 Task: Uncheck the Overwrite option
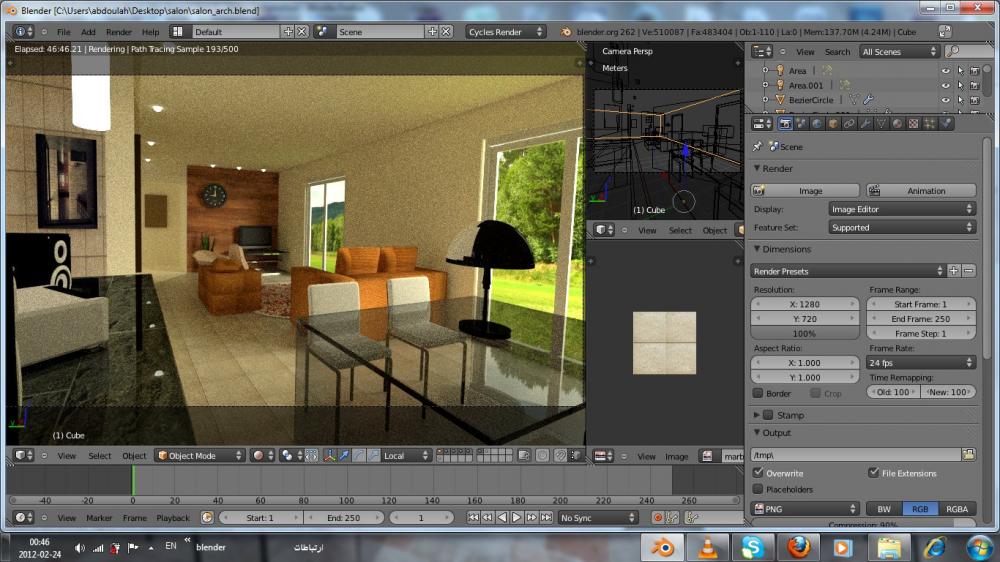tap(758, 473)
